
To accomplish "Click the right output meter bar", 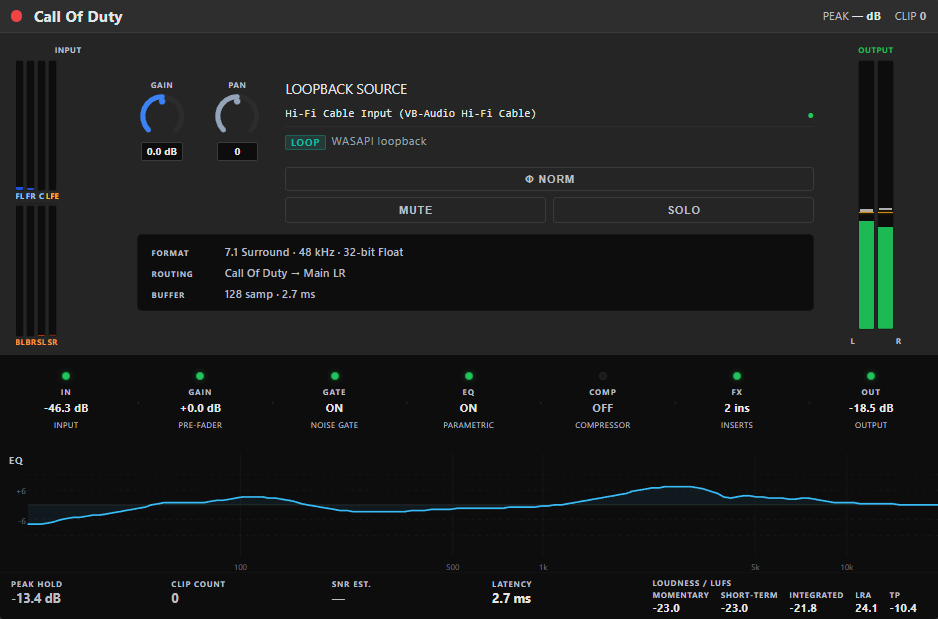I will 885,195.
